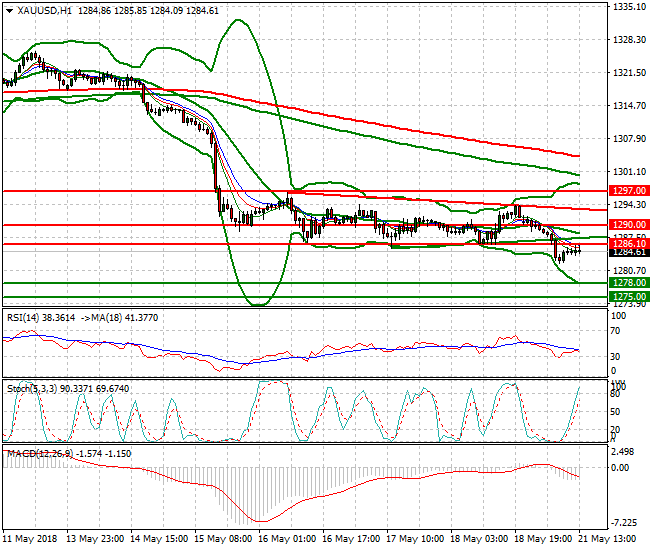Select the MACD scale value -7.225

tap(623, 523)
